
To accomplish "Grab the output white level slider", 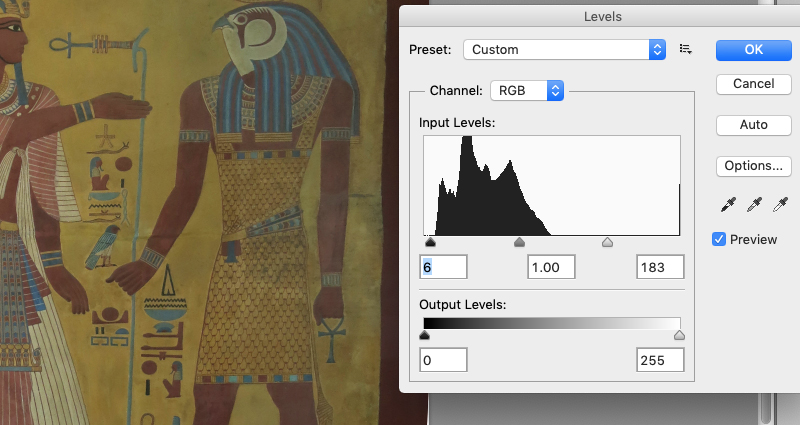I will [x=679, y=335].
